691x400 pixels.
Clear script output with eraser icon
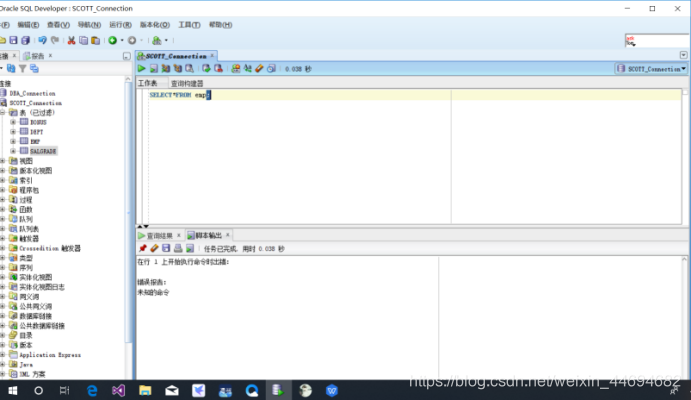(x=154, y=248)
